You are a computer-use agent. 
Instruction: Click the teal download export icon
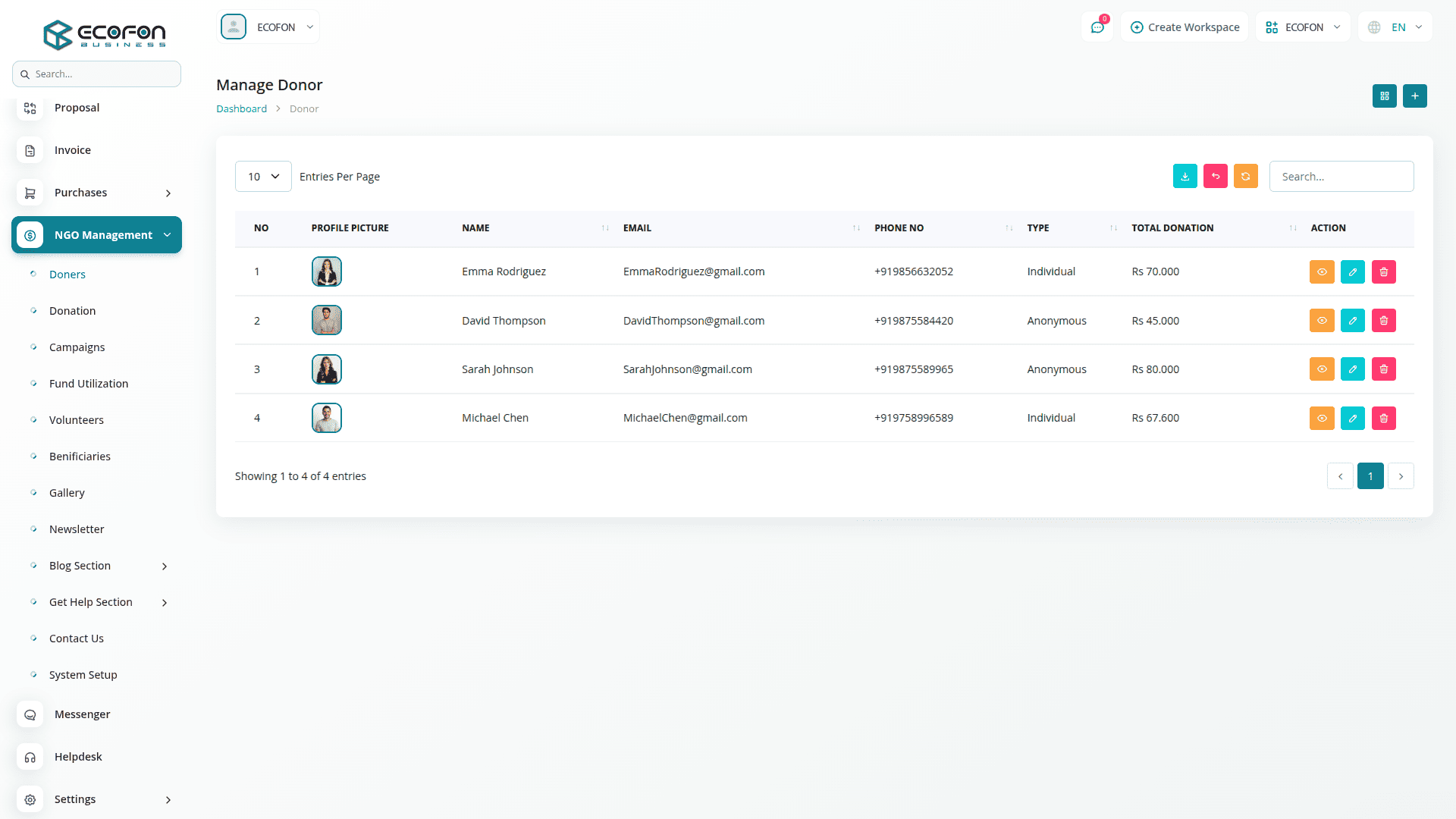(1185, 176)
